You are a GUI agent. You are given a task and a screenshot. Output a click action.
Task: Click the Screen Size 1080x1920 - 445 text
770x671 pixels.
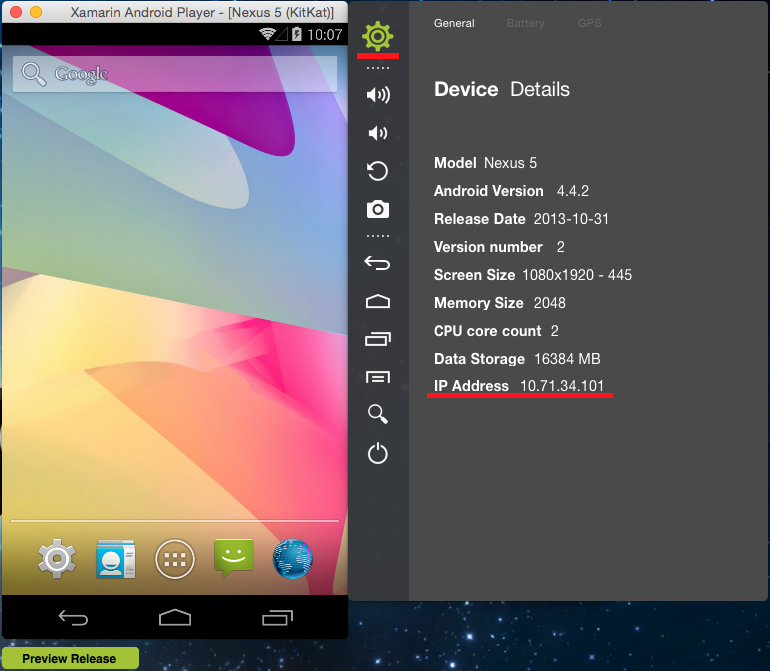pos(533,275)
